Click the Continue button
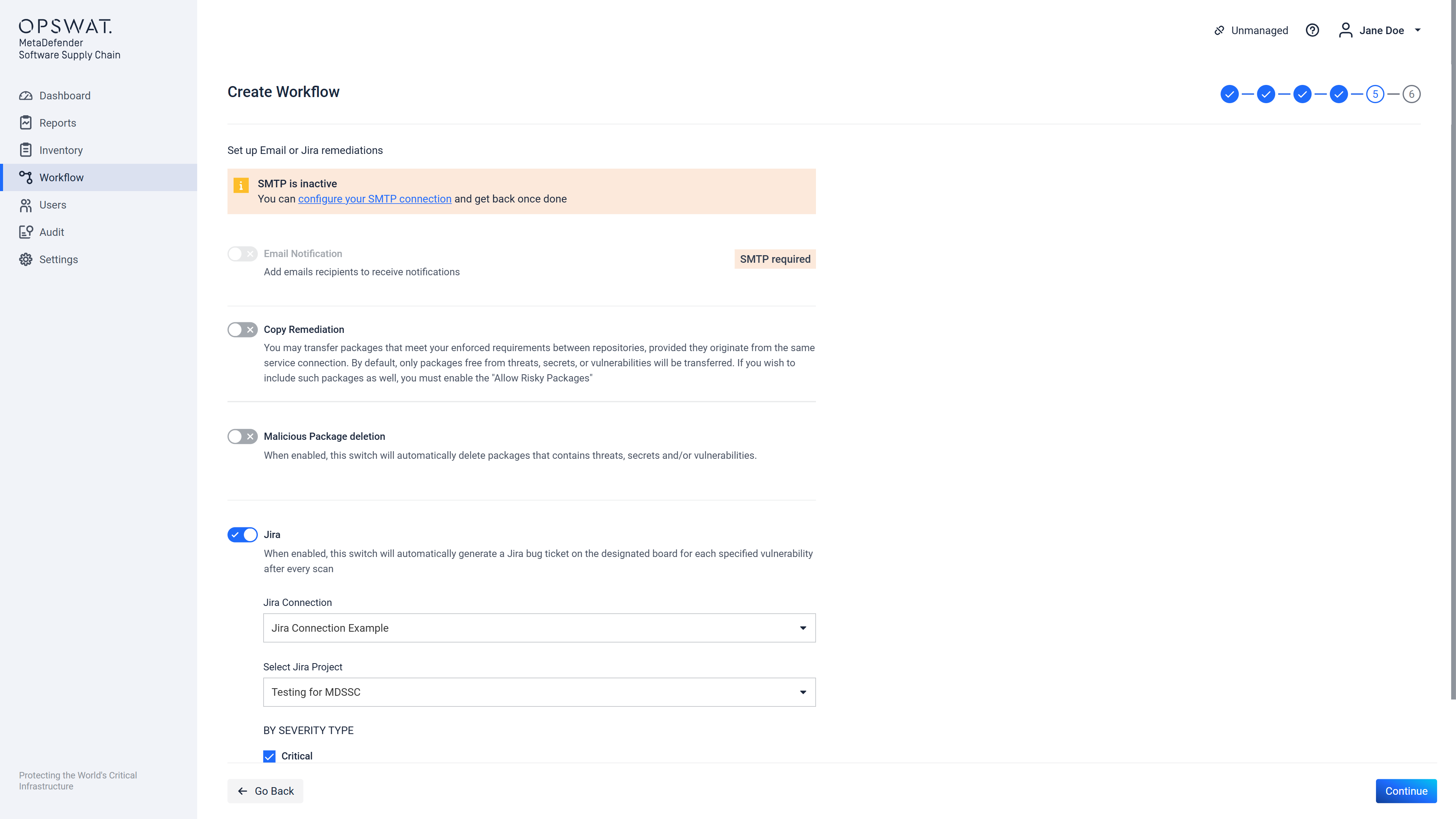The height and width of the screenshot is (819, 1456). (x=1406, y=791)
